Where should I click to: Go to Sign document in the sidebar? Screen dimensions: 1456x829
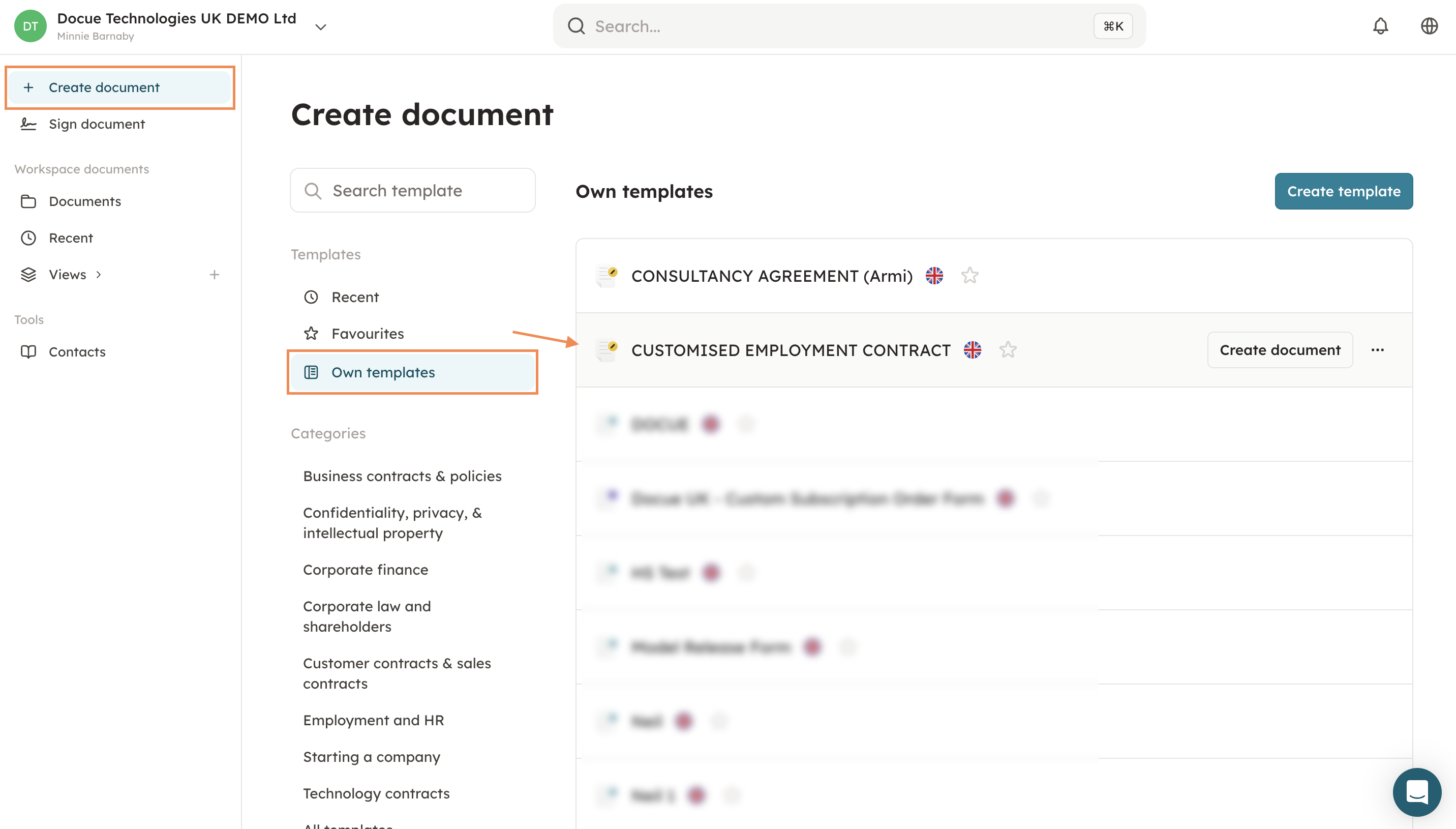(97, 124)
